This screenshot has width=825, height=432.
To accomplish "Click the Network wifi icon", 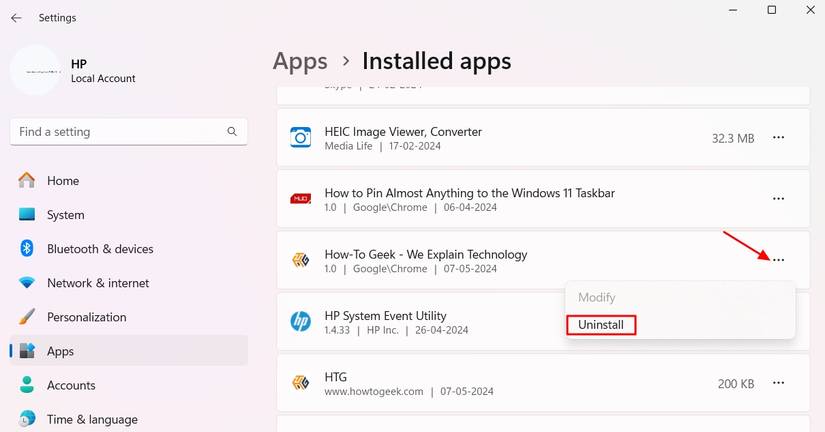I will 27,283.
